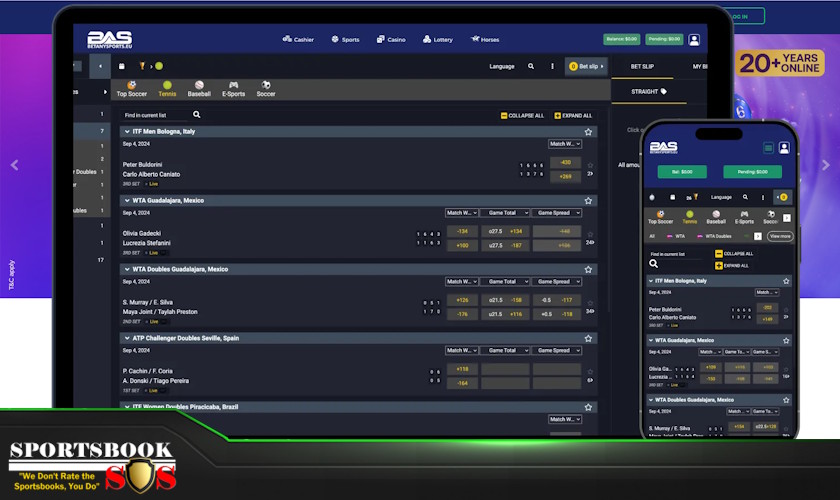Click the Casino icon in top navigation
840x500 pixels.
tap(390, 40)
